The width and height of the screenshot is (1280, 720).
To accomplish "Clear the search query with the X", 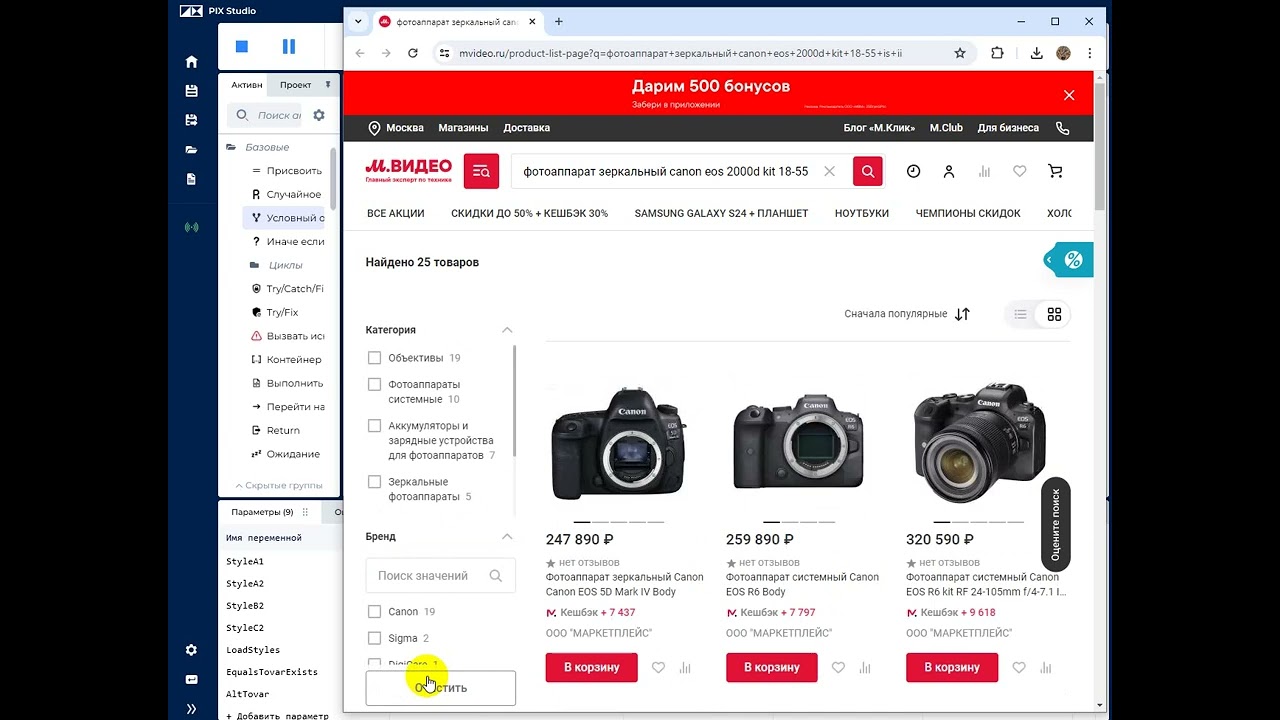I will pos(829,171).
